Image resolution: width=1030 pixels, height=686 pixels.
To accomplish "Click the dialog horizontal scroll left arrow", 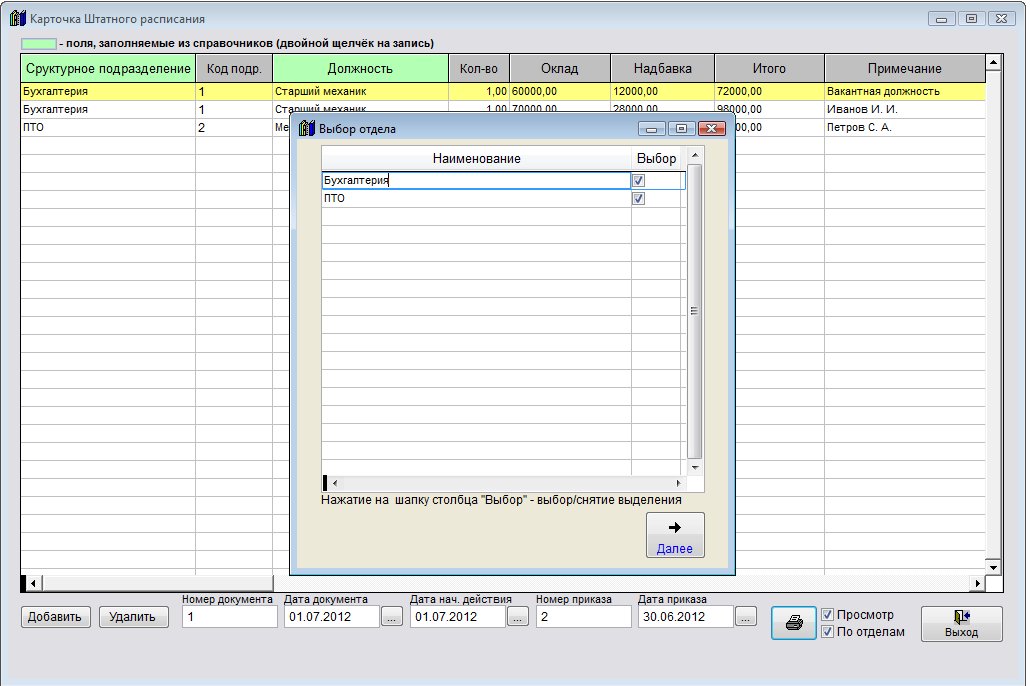I will tap(335, 483).
